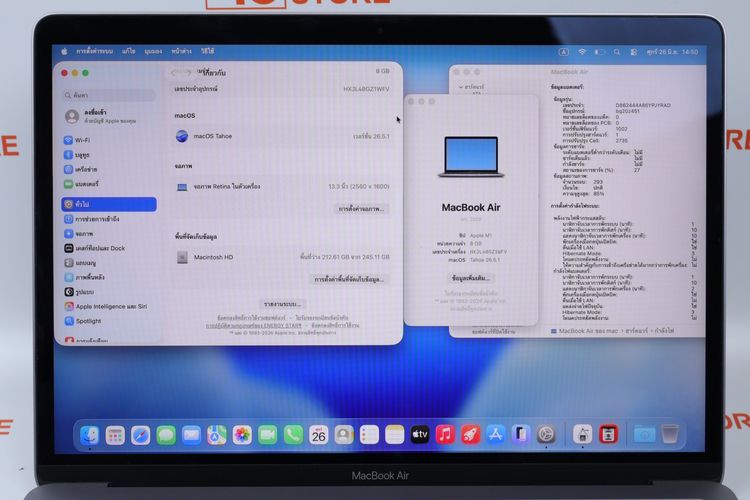
Task: Launch Launchpad apps grid in Dock
Action: (x=115, y=435)
